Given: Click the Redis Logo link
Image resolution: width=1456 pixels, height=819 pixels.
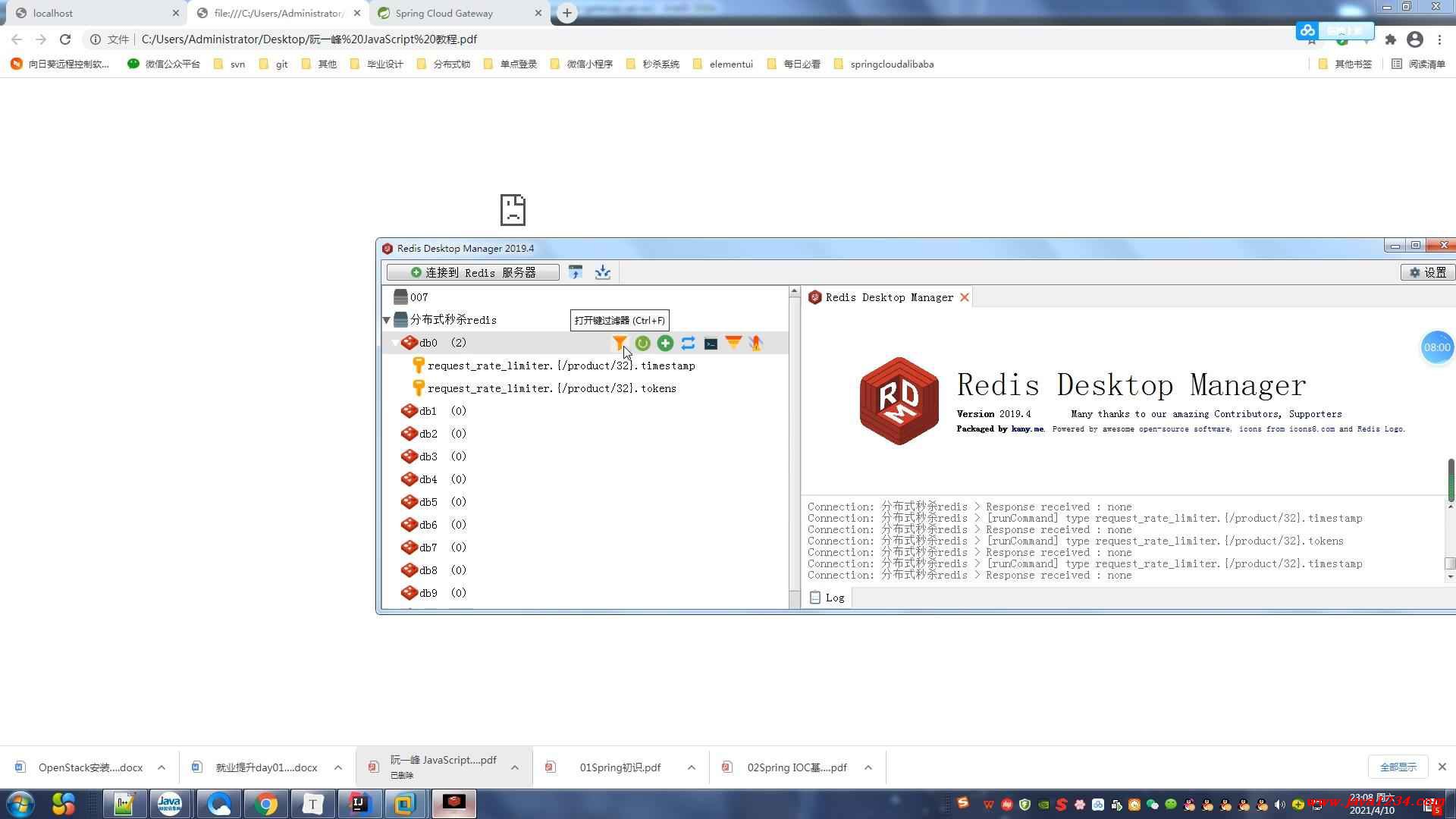Looking at the screenshot, I should pos(1380,429).
